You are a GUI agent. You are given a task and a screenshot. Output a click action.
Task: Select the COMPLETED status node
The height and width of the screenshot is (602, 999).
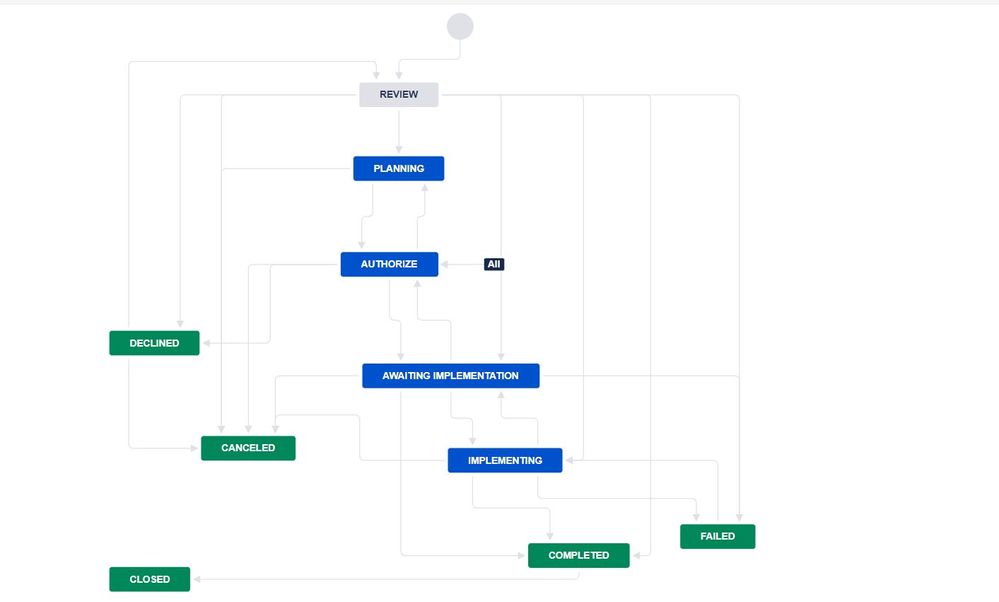pos(579,555)
